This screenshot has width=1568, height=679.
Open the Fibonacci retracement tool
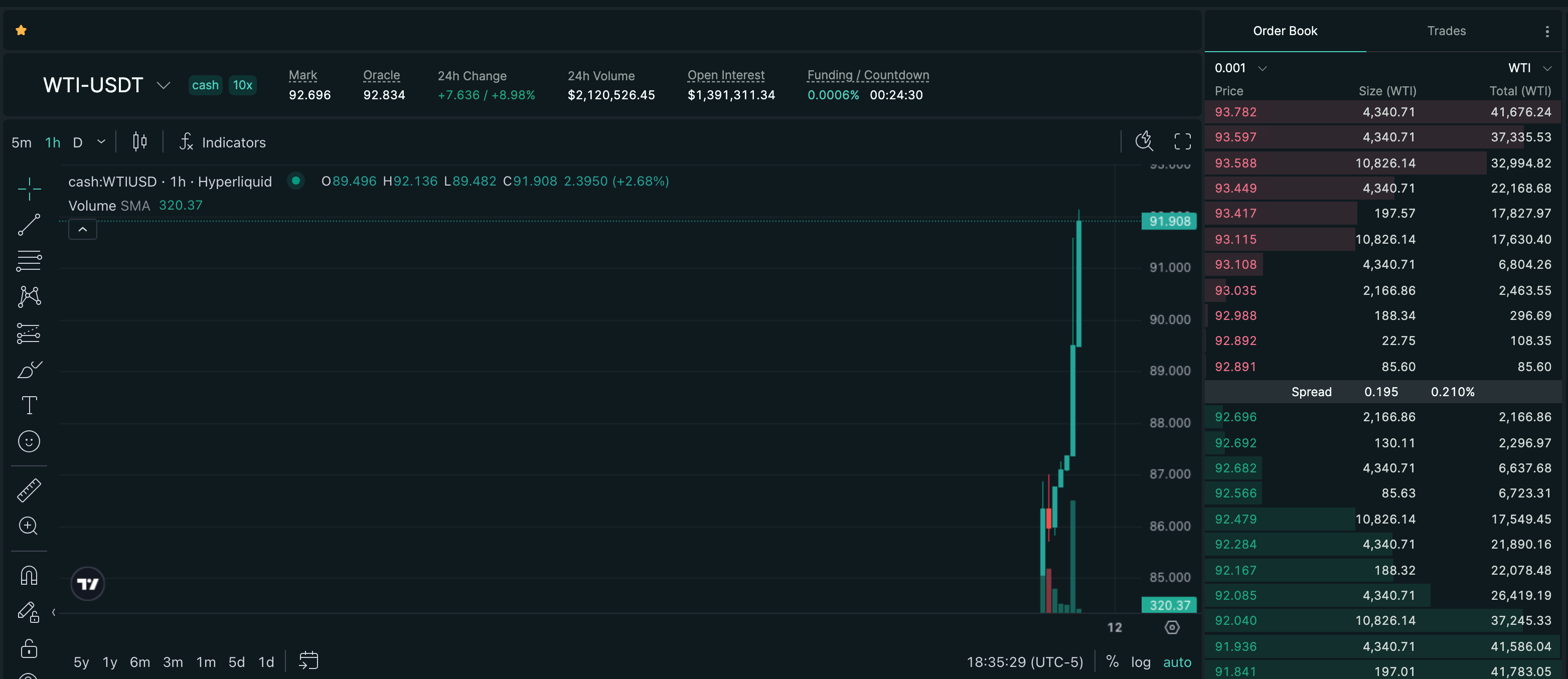[29, 261]
